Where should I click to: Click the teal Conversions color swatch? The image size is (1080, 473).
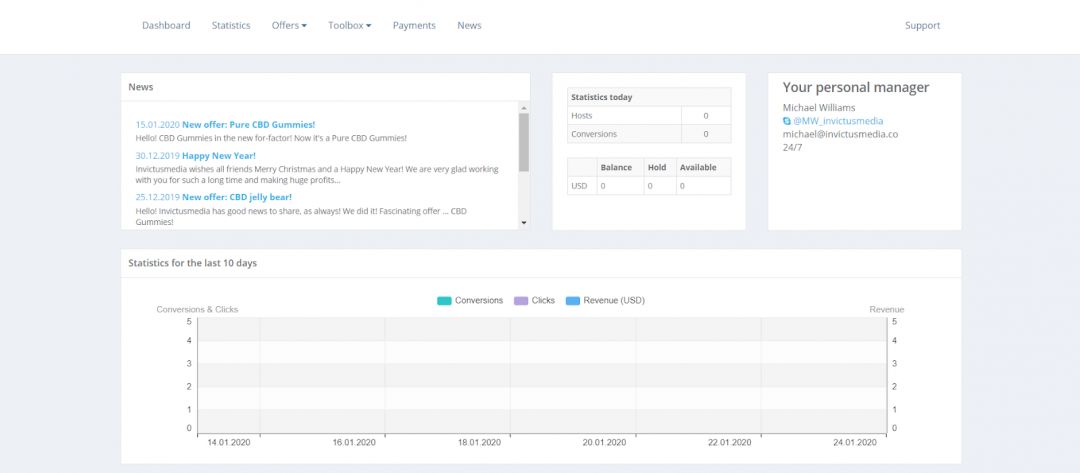tap(444, 300)
